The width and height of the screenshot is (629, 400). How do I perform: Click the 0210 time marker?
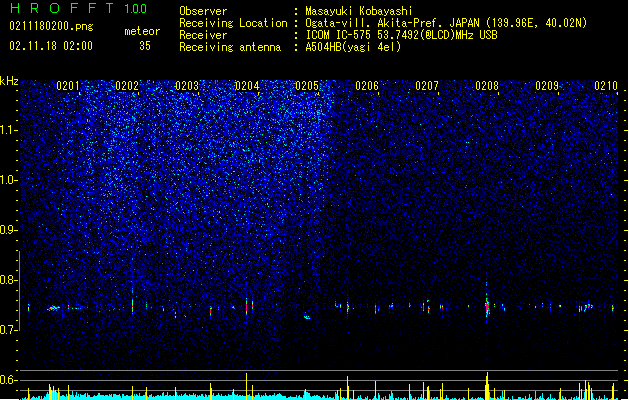point(606,86)
